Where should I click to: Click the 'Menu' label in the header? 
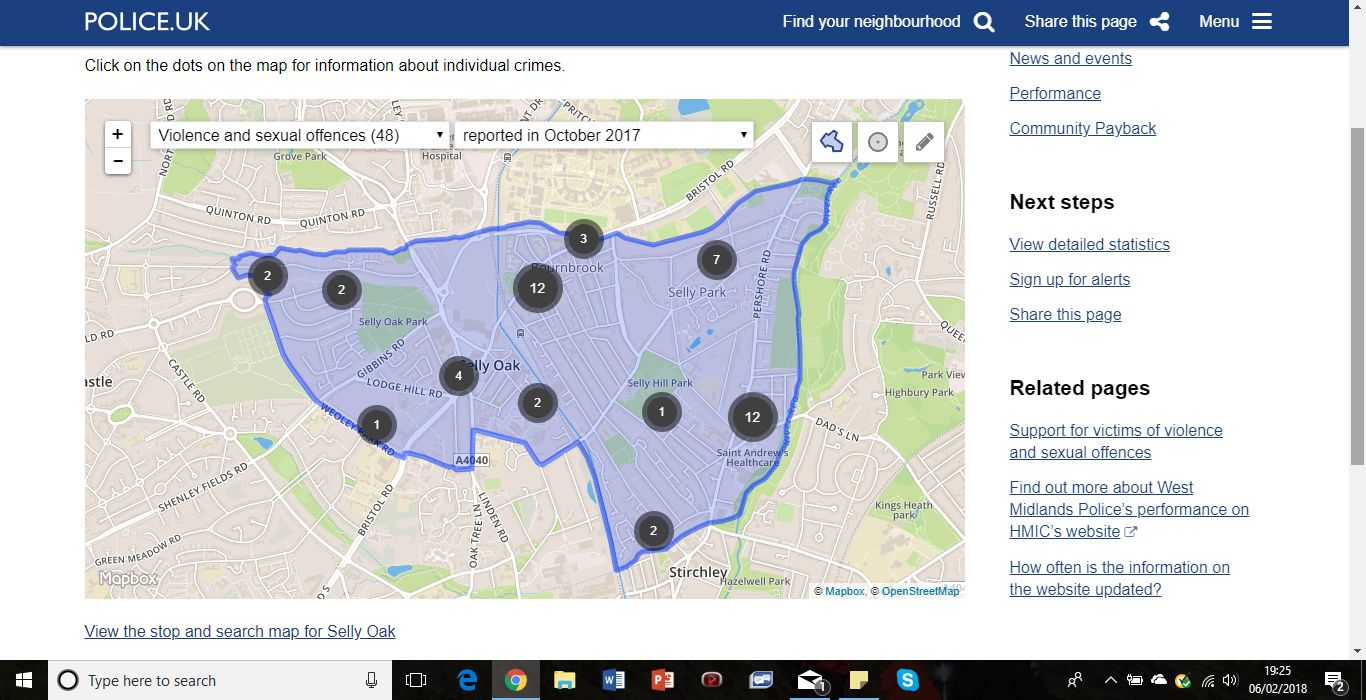coord(1219,22)
